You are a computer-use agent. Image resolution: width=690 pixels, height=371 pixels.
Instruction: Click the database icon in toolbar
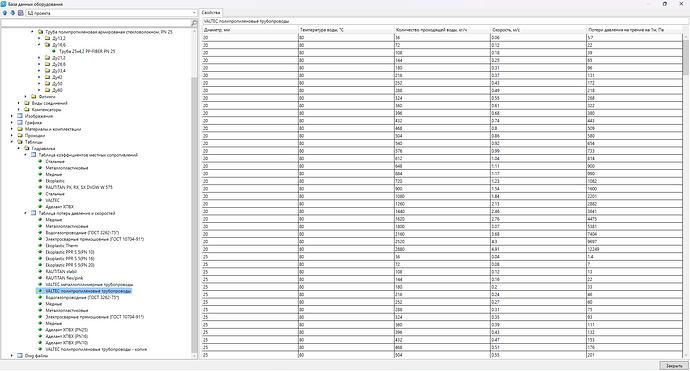coord(20,13)
